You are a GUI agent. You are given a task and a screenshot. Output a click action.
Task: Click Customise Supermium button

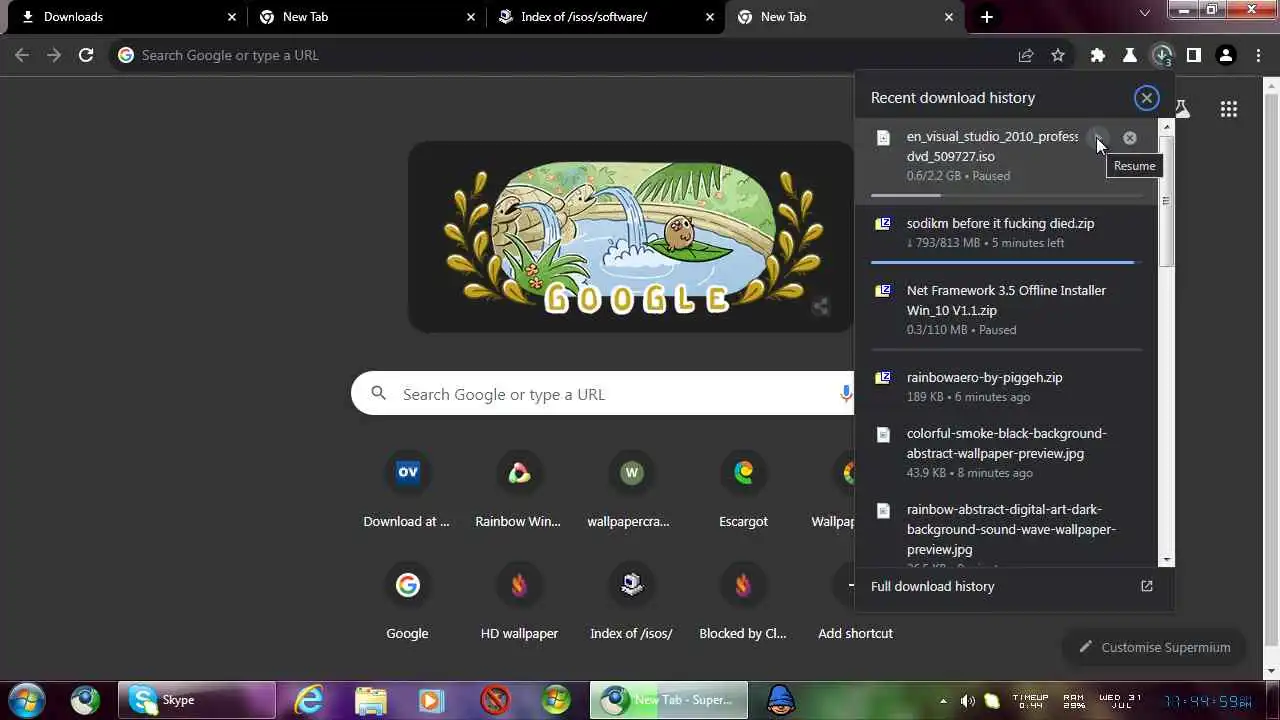(1154, 647)
